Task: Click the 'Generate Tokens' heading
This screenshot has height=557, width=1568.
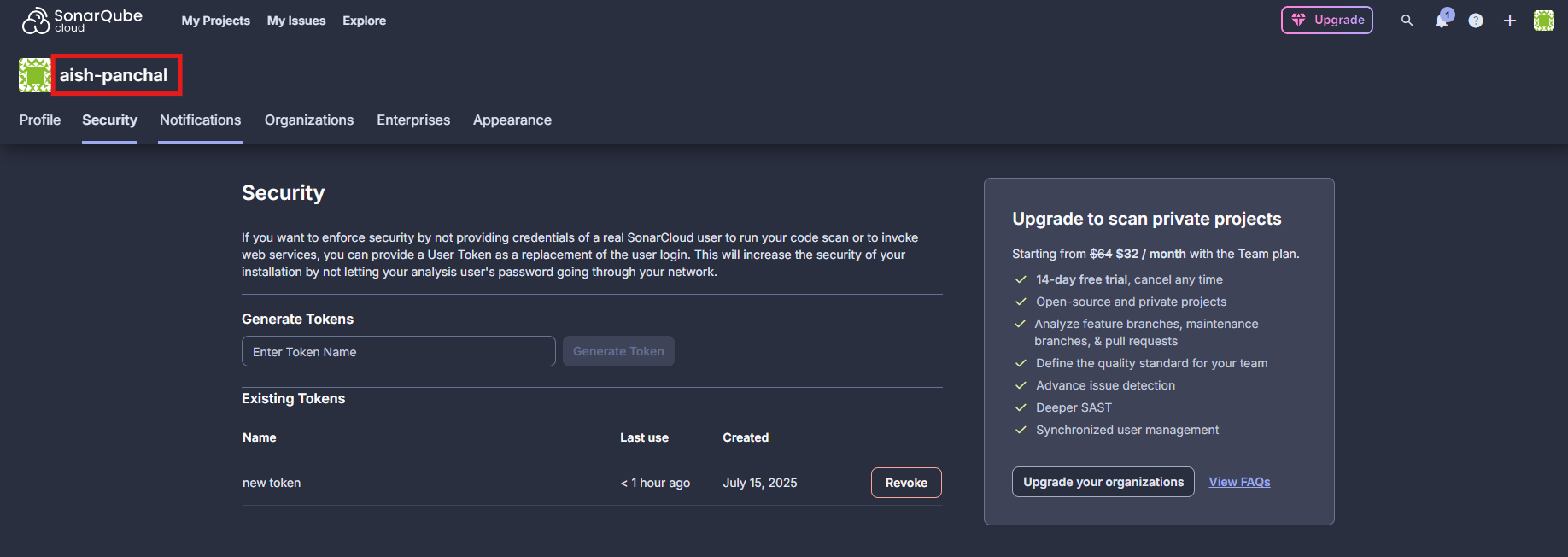Action: pos(297,319)
